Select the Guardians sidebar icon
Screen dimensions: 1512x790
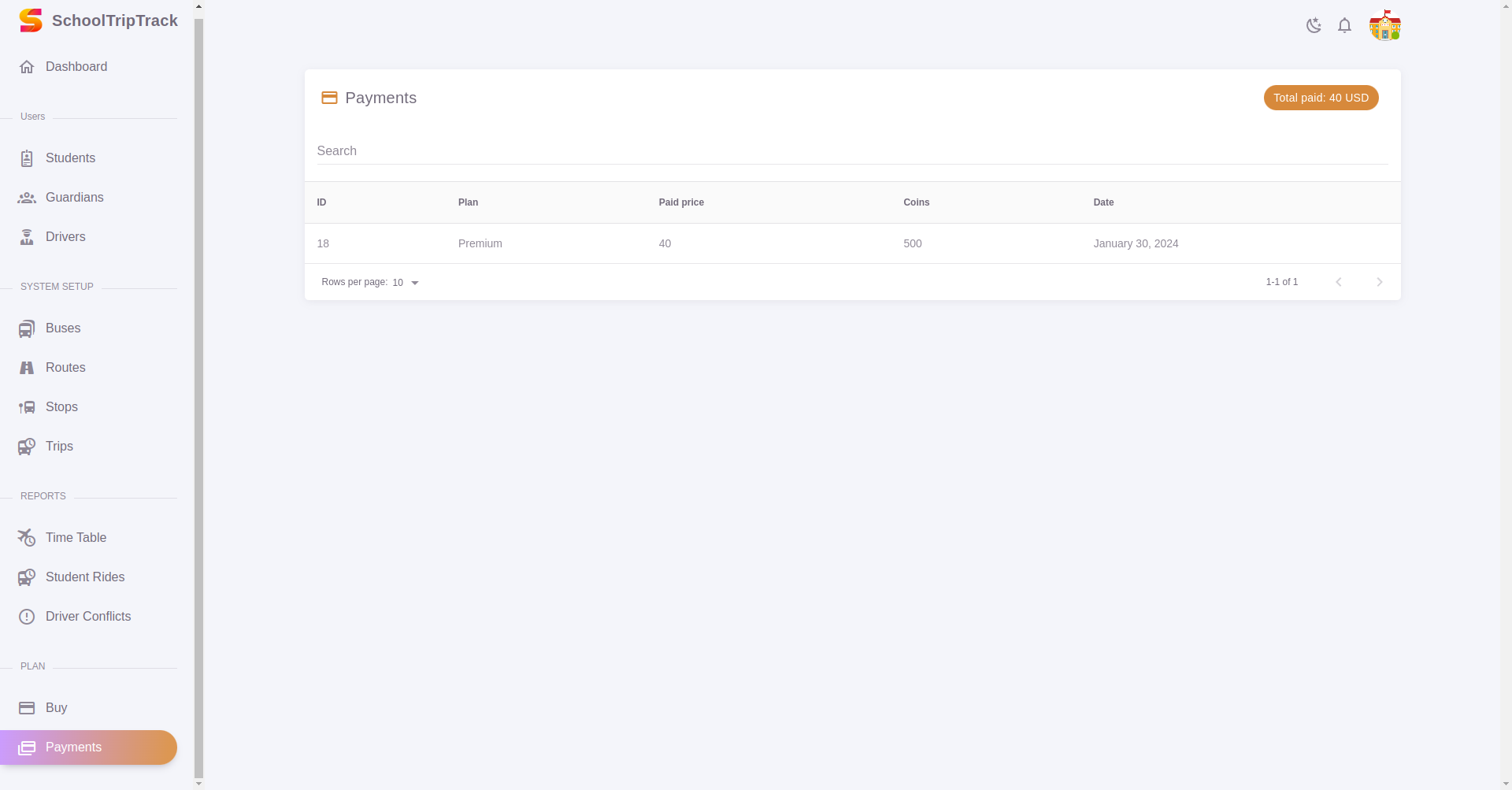(x=28, y=197)
